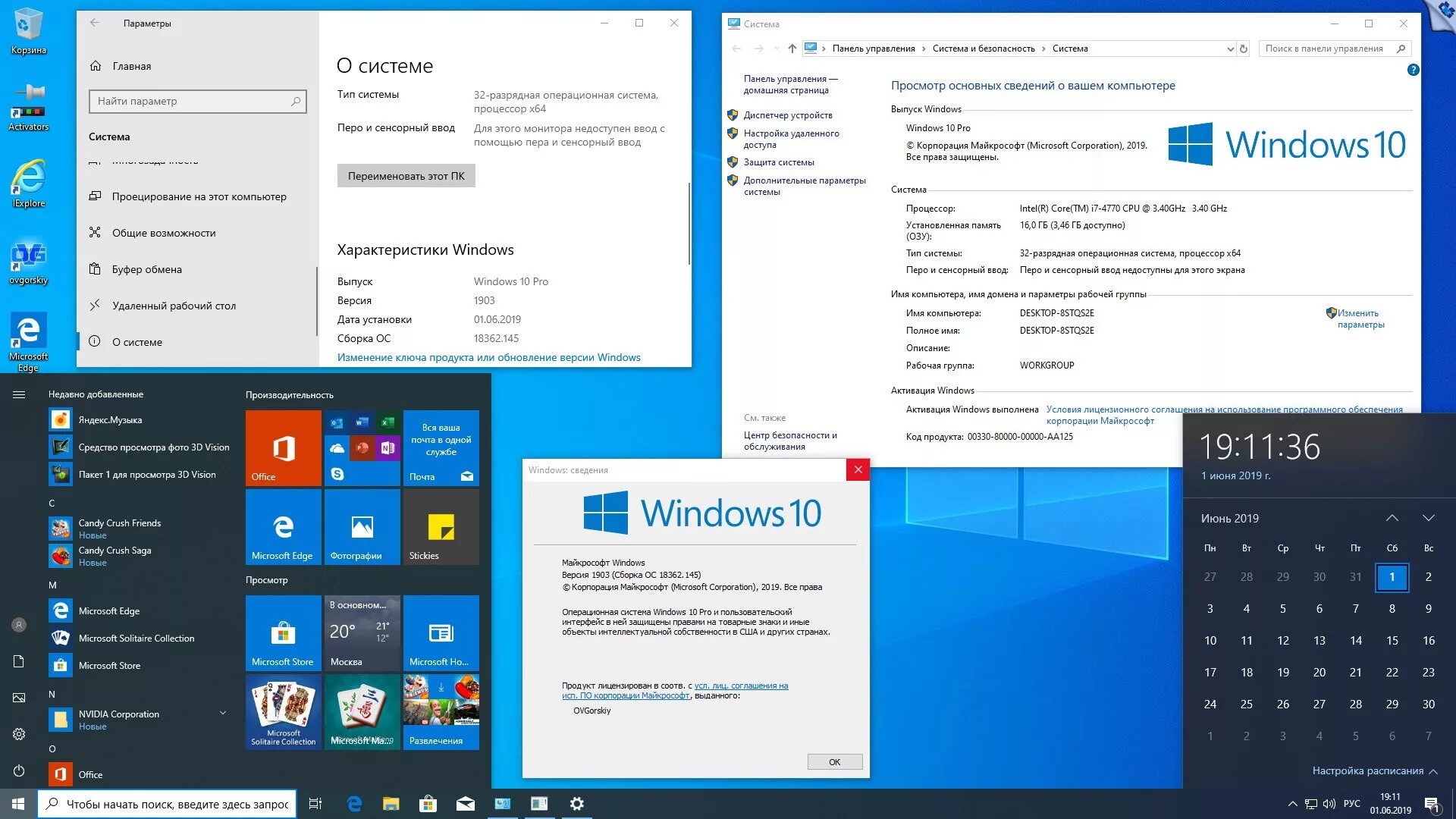Open Microsoft Office tile in Start menu
This screenshot has width=1456, height=819.
(284, 445)
